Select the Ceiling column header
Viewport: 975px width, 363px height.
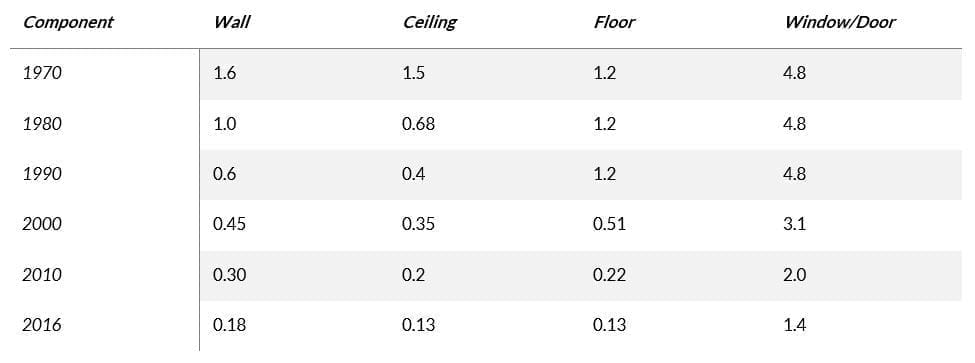coord(430,22)
